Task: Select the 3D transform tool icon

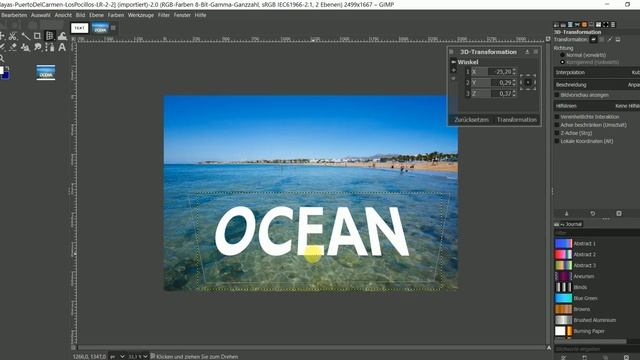Action: coord(49,36)
